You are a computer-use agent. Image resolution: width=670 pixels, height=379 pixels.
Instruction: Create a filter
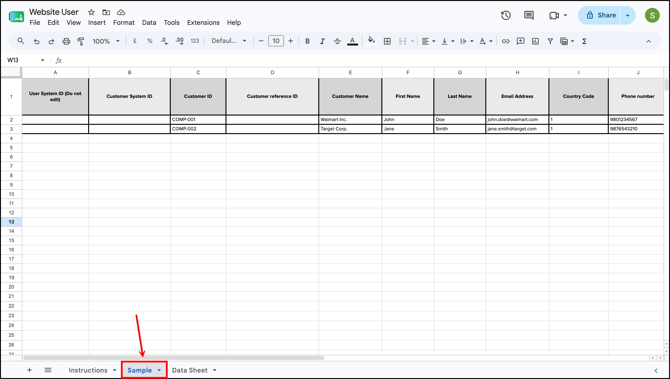click(x=550, y=41)
